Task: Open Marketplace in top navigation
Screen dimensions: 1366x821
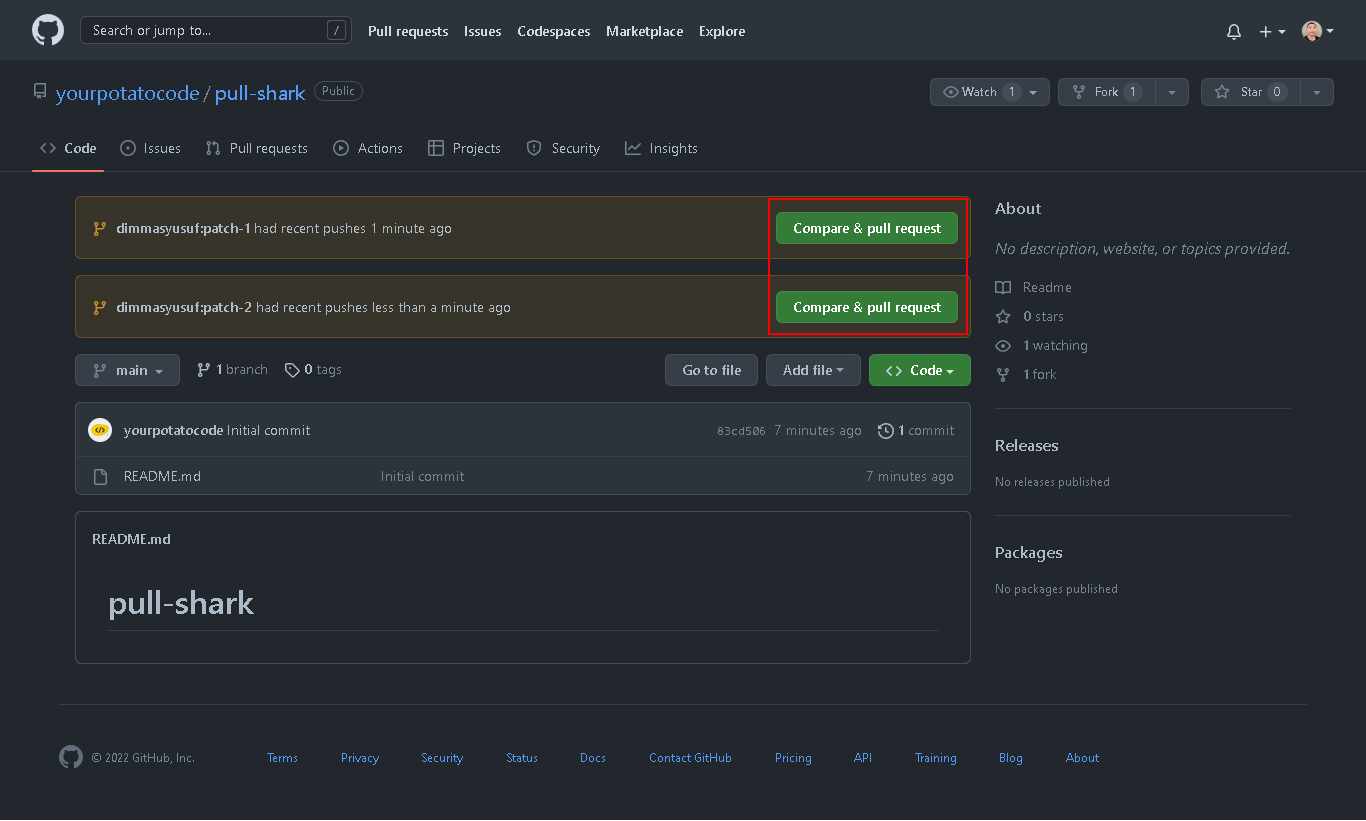Action: pos(644,31)
